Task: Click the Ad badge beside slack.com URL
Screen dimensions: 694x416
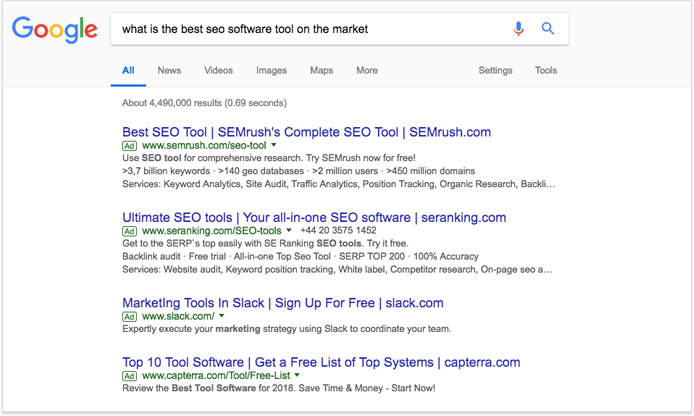Action: click(129, 316)
